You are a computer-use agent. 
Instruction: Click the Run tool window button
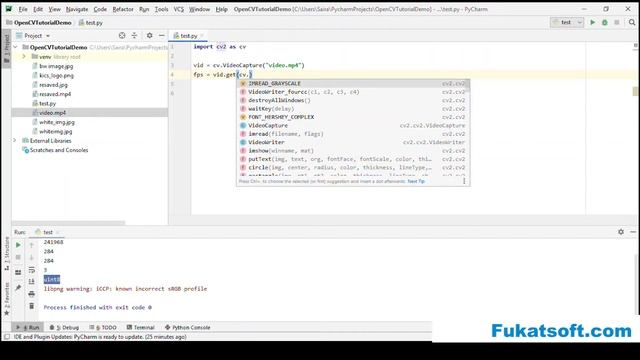[28, 327]
